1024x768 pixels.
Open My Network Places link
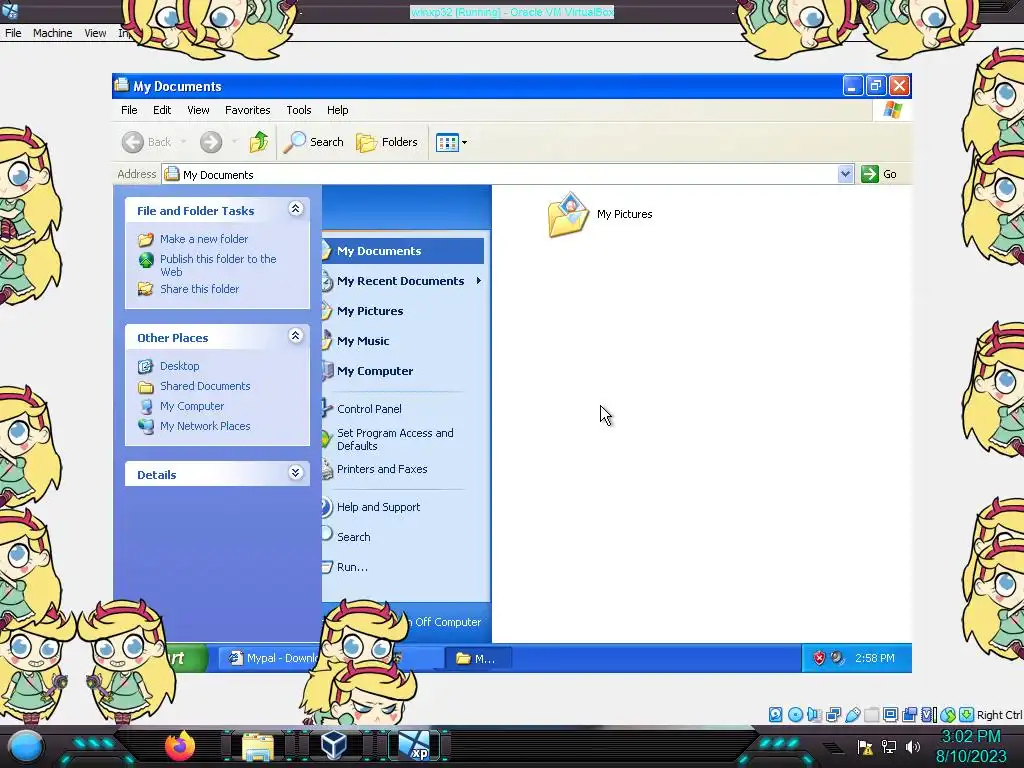tap(205, 426)
